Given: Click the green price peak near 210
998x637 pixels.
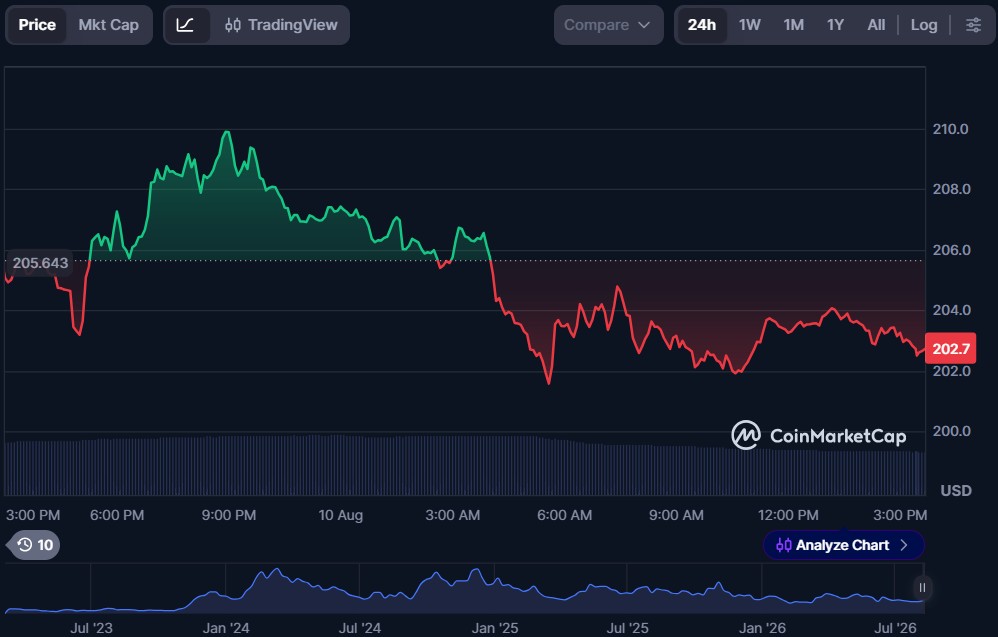Looking at the screenshot, I should point(227,132).
